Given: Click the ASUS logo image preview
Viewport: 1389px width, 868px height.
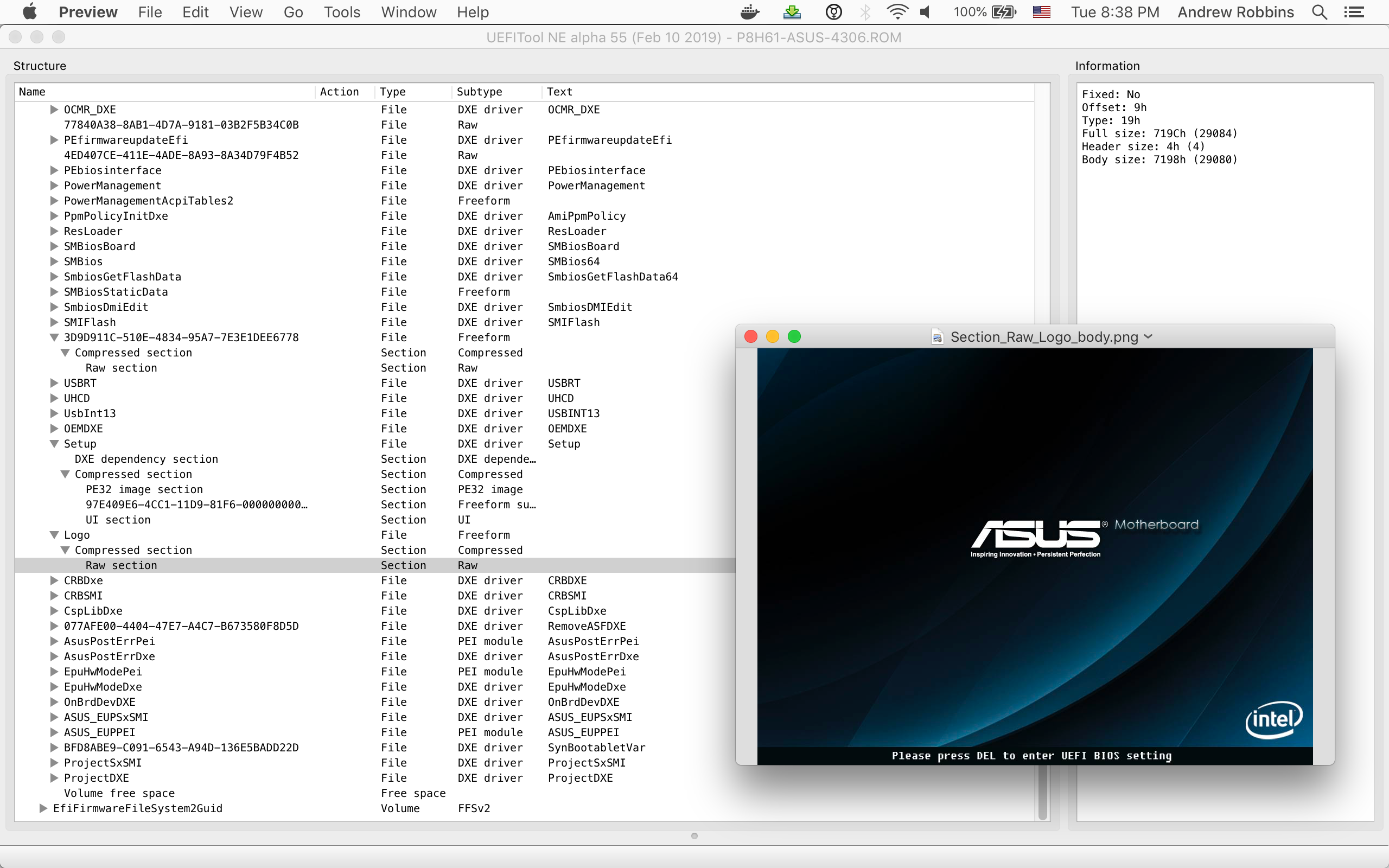Looking at the screenshot, I should (x=1035, y=556).
